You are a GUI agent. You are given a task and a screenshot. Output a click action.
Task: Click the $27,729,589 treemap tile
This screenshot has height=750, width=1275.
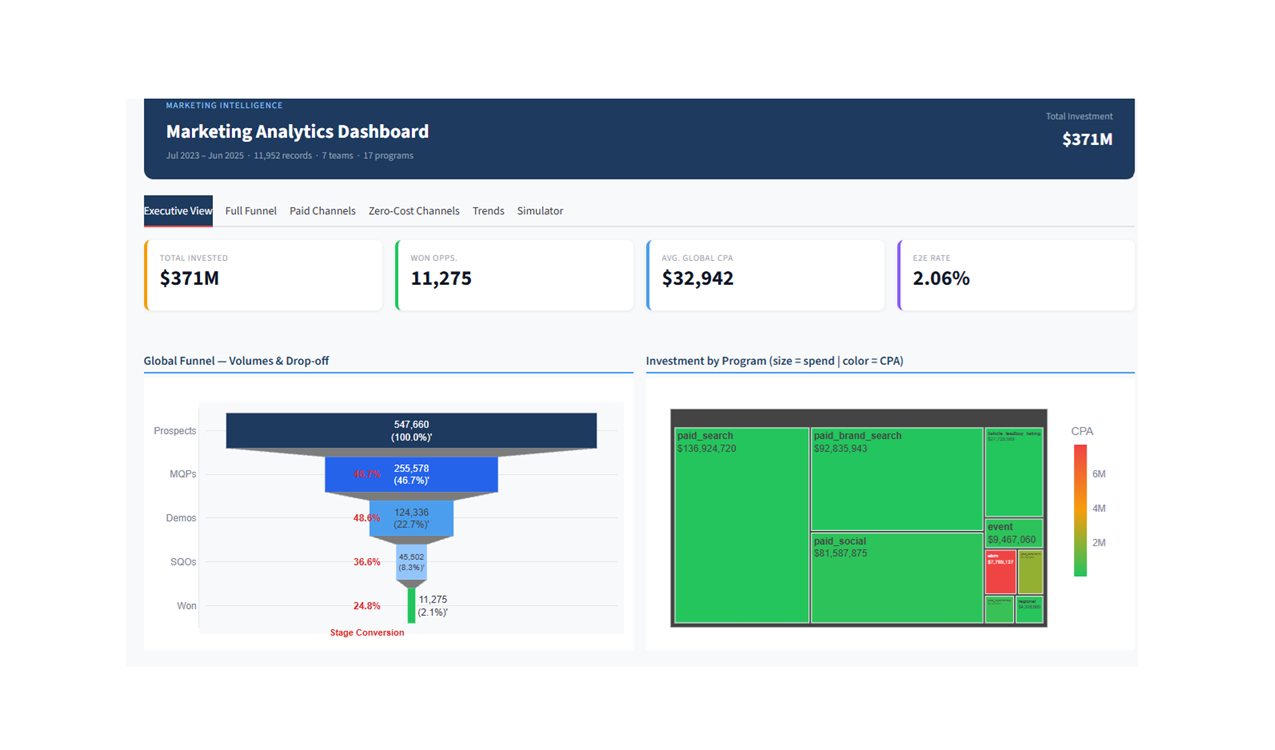[1014, 472]
